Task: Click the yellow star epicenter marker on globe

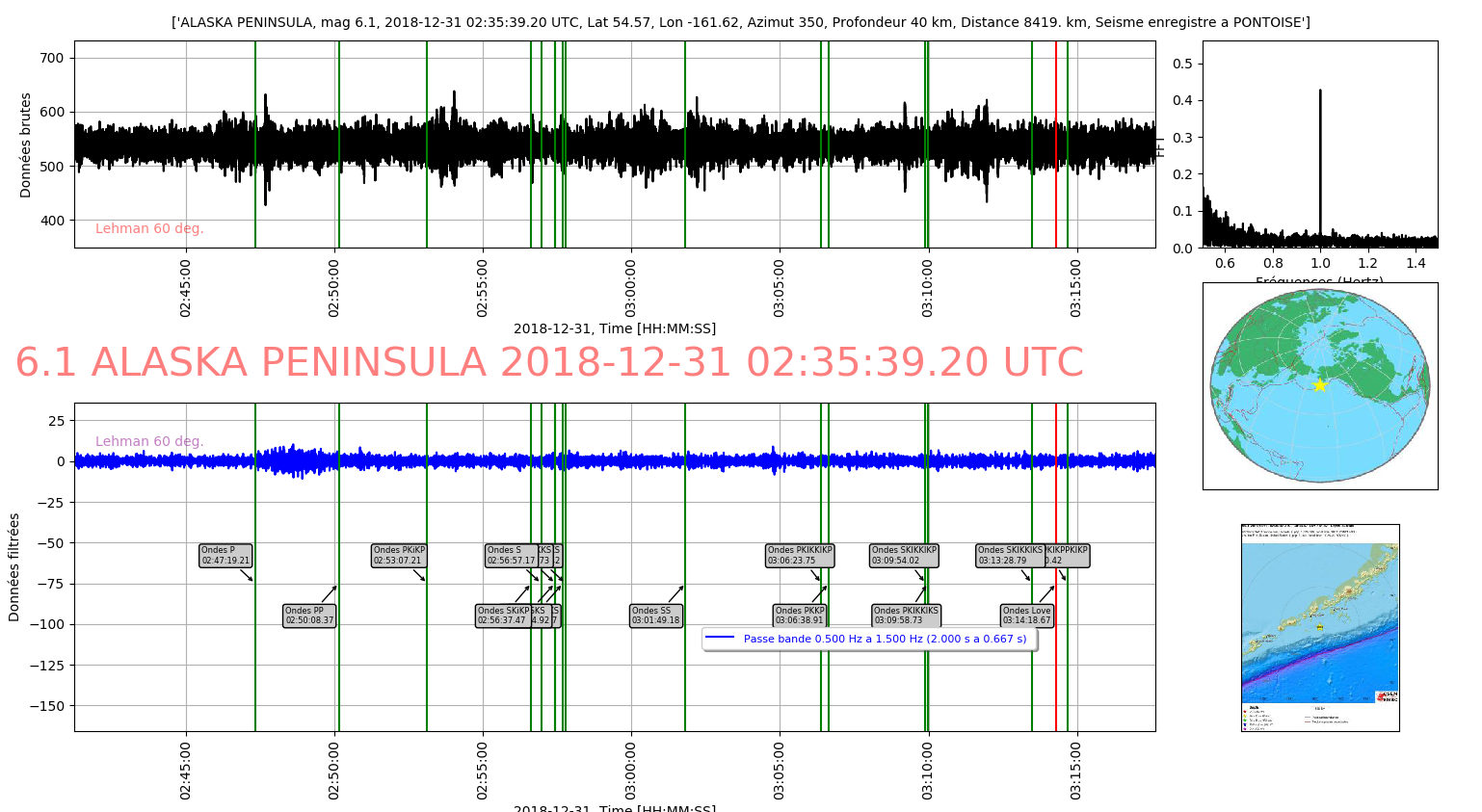Action: point(1319,385)
